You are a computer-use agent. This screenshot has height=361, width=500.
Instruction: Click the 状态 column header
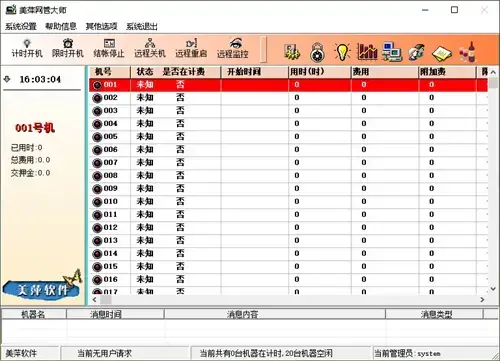point(145,72)
